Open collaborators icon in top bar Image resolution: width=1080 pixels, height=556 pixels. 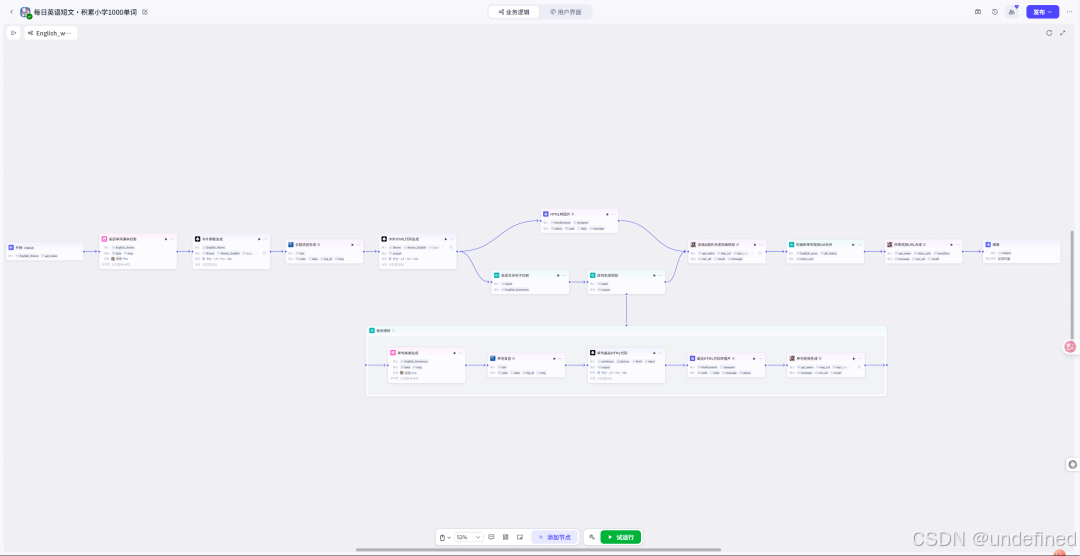click(1012, 12)
